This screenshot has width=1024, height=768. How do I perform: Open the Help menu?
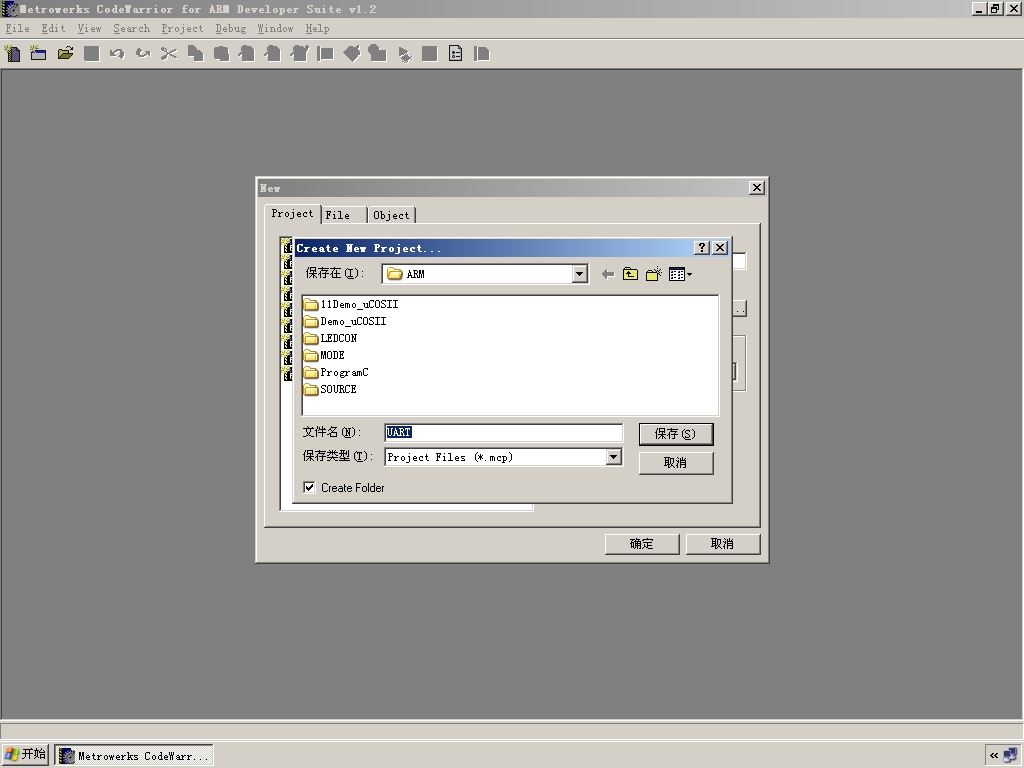pyautogui.click(x=317, y=28)
